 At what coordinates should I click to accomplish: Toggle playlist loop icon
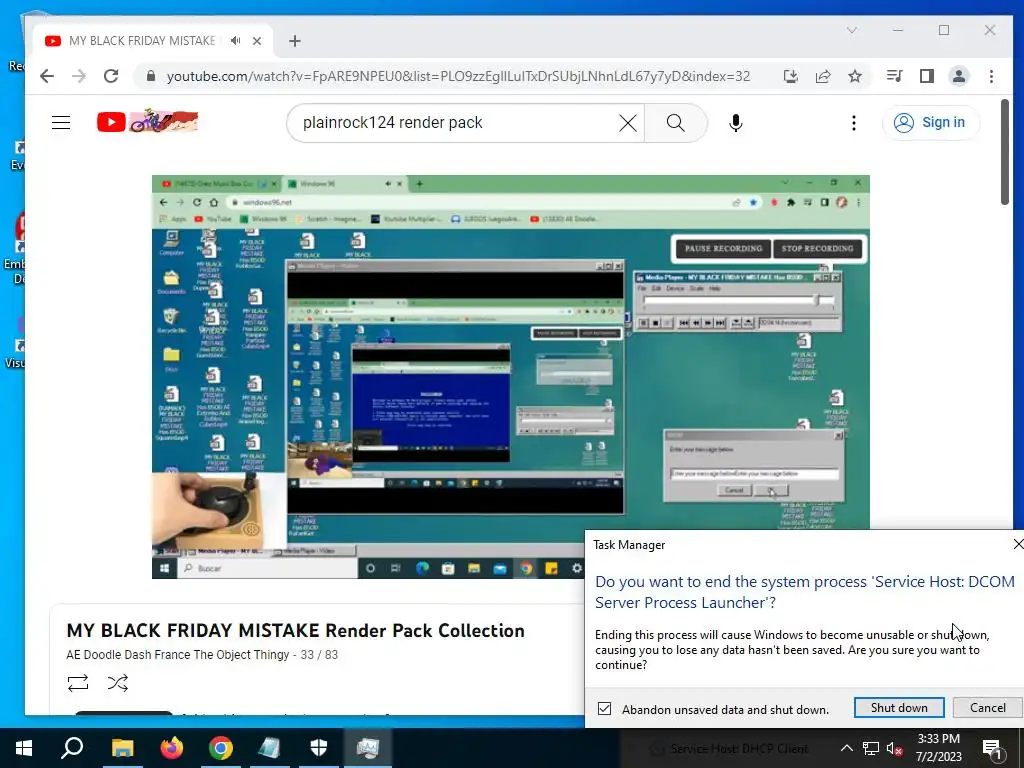[x=78, y=683]
